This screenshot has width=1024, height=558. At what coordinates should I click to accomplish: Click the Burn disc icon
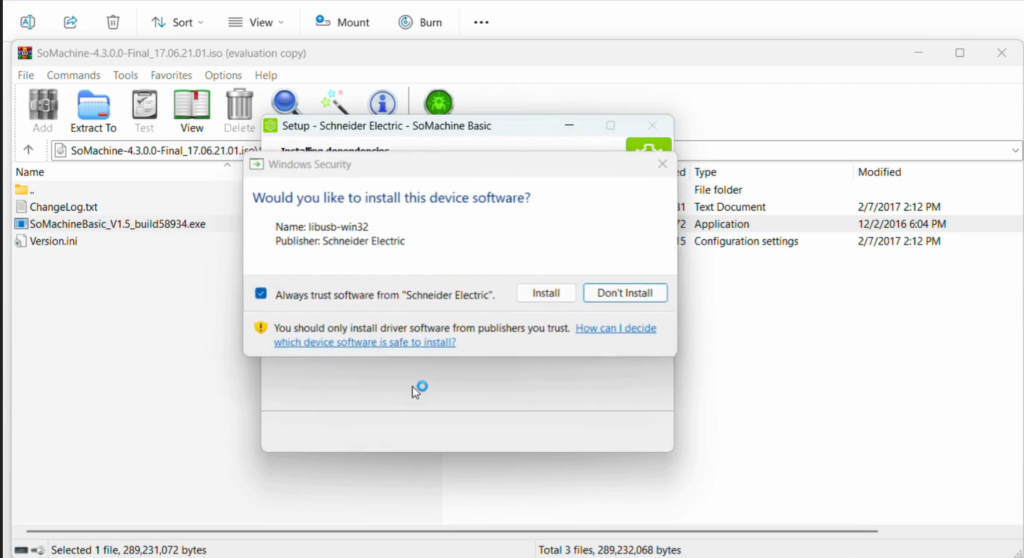point(420,22)
